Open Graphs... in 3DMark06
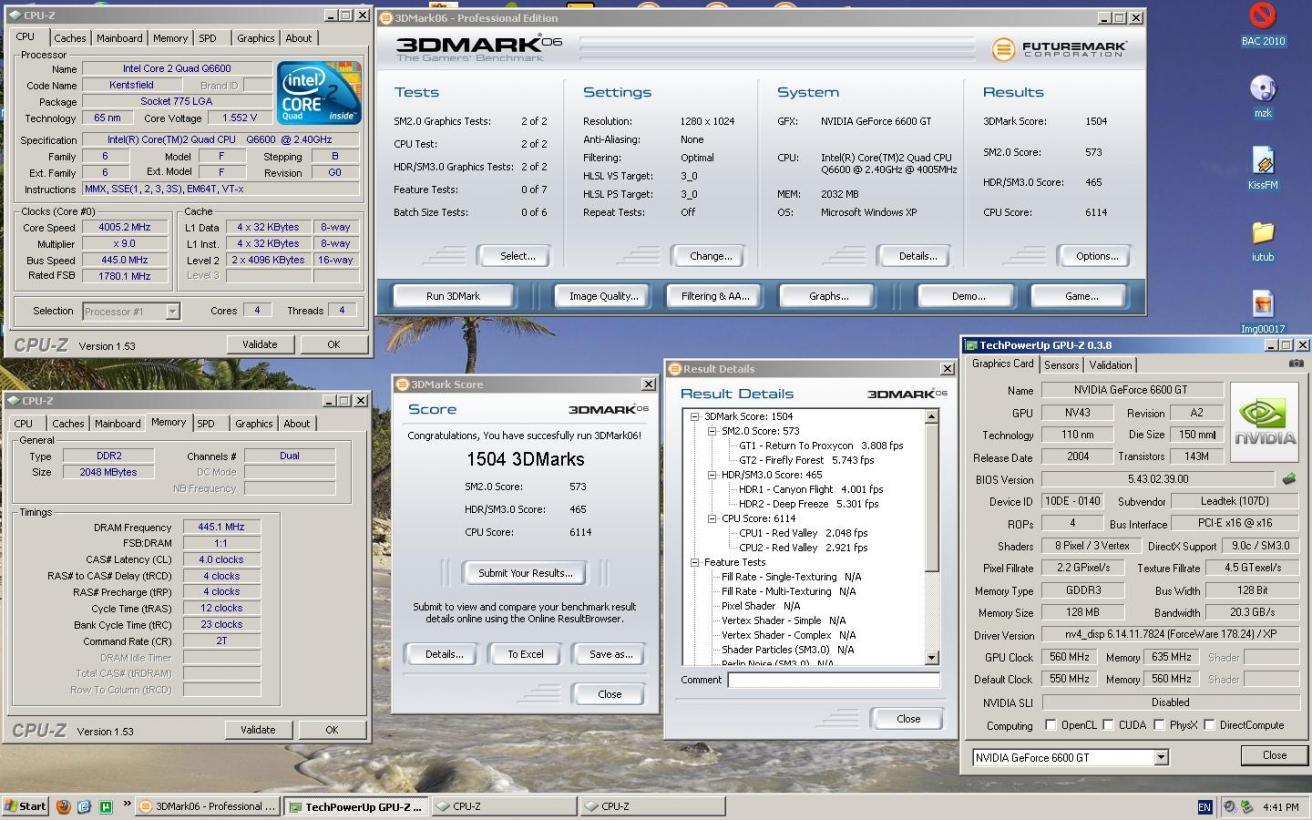Screen dimensions: 1312x820 (828, 296)
